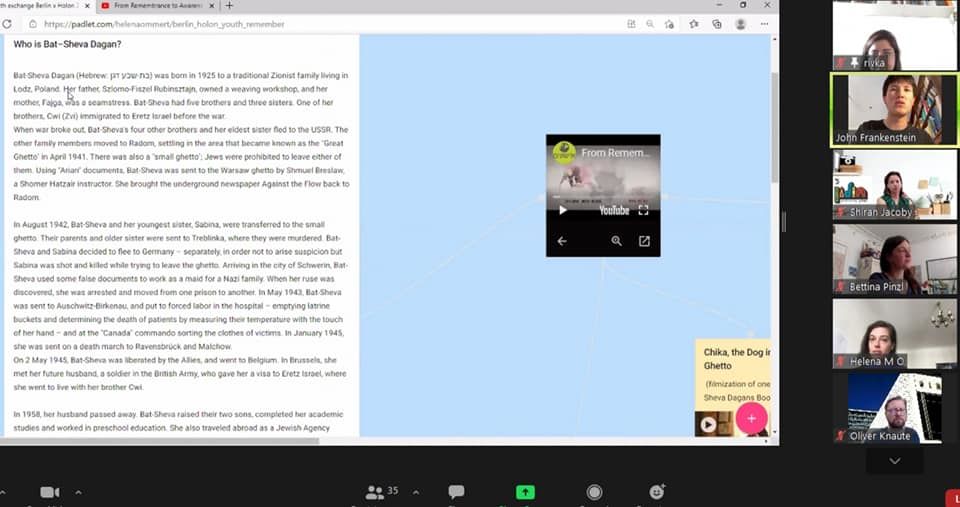Screen dimensions: 960x507
Task: Open the video in a new window
Action: [x=644, y=241]
